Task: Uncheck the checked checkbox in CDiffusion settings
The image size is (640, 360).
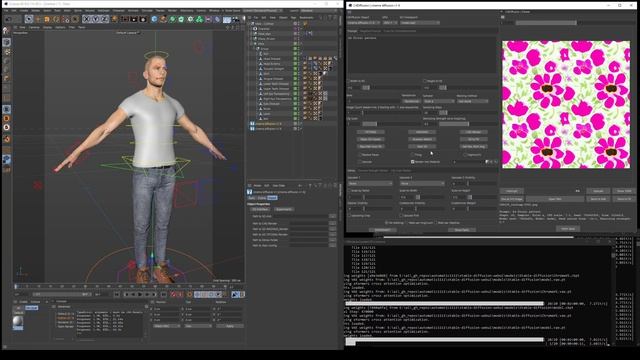Action: point(413,162)
